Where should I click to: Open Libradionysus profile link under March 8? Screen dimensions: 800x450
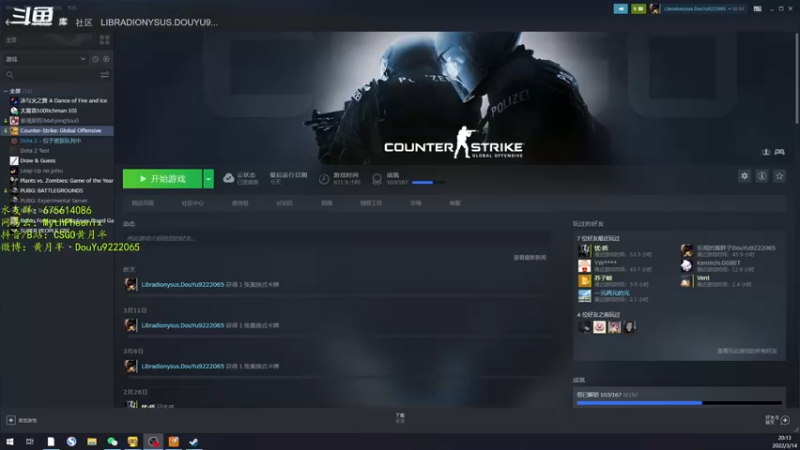183,366
